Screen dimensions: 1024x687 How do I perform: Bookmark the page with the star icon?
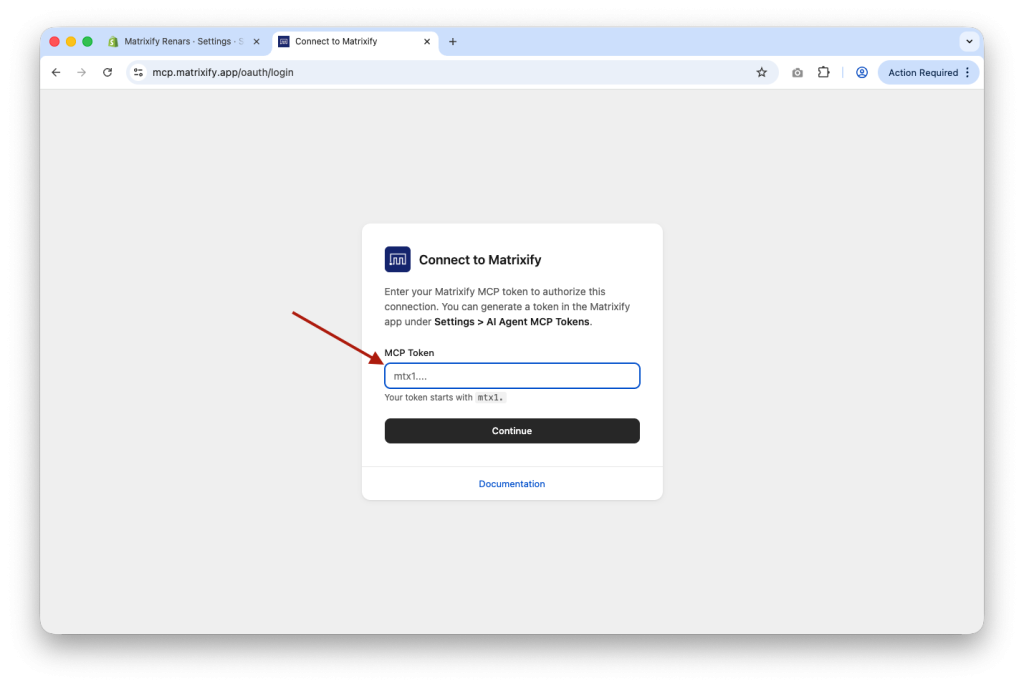(x=761, y=72)
